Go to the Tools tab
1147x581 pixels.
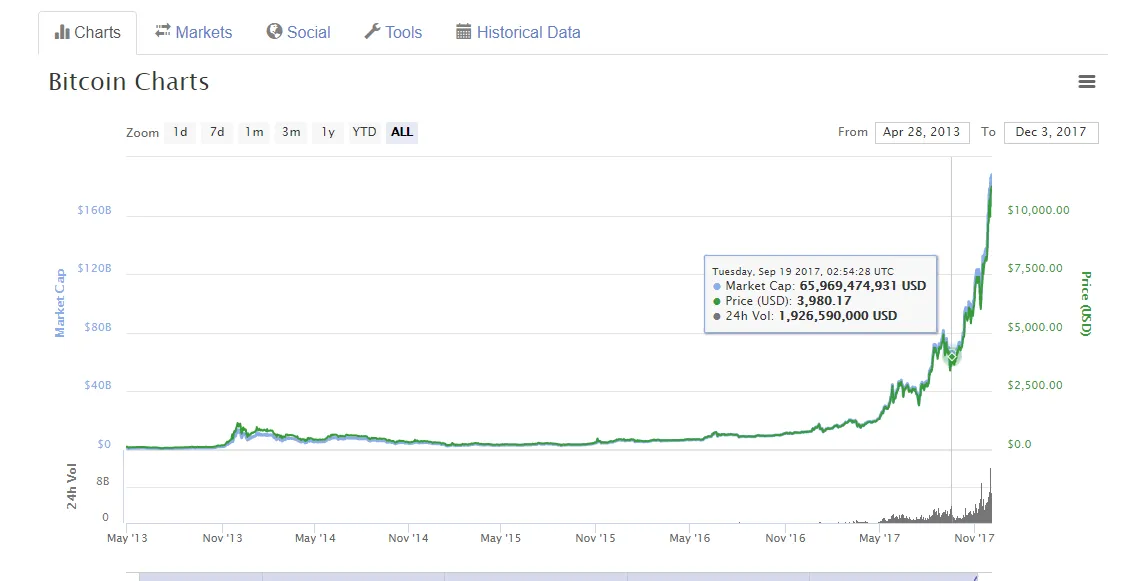pos(394,32)
